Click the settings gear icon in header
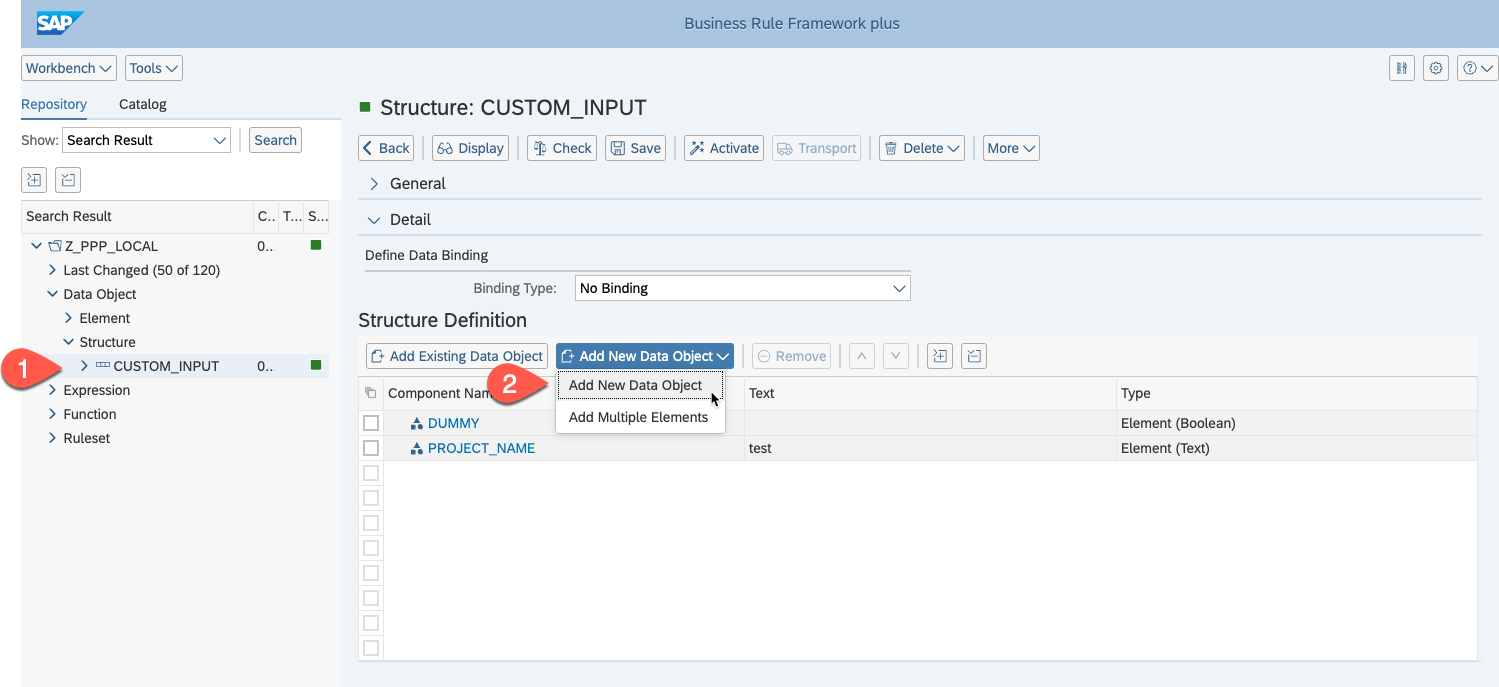The width and height of the screenshot is (1499, 687). tap(1436, 68)
